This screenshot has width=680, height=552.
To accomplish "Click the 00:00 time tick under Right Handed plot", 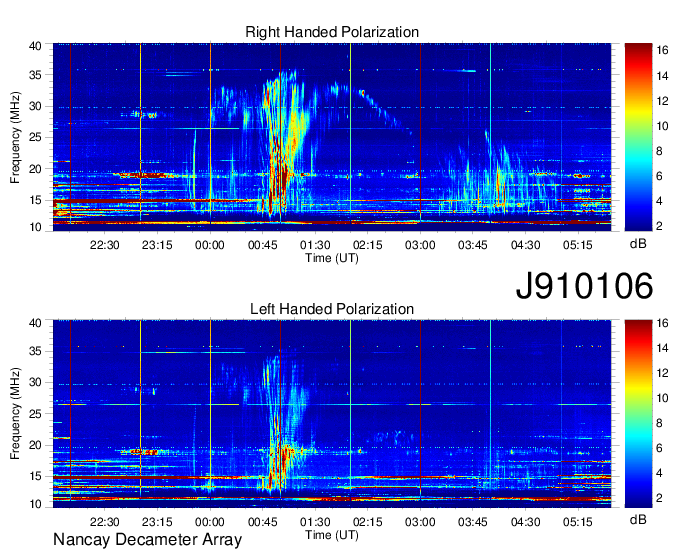I will (x=210, y=245).
